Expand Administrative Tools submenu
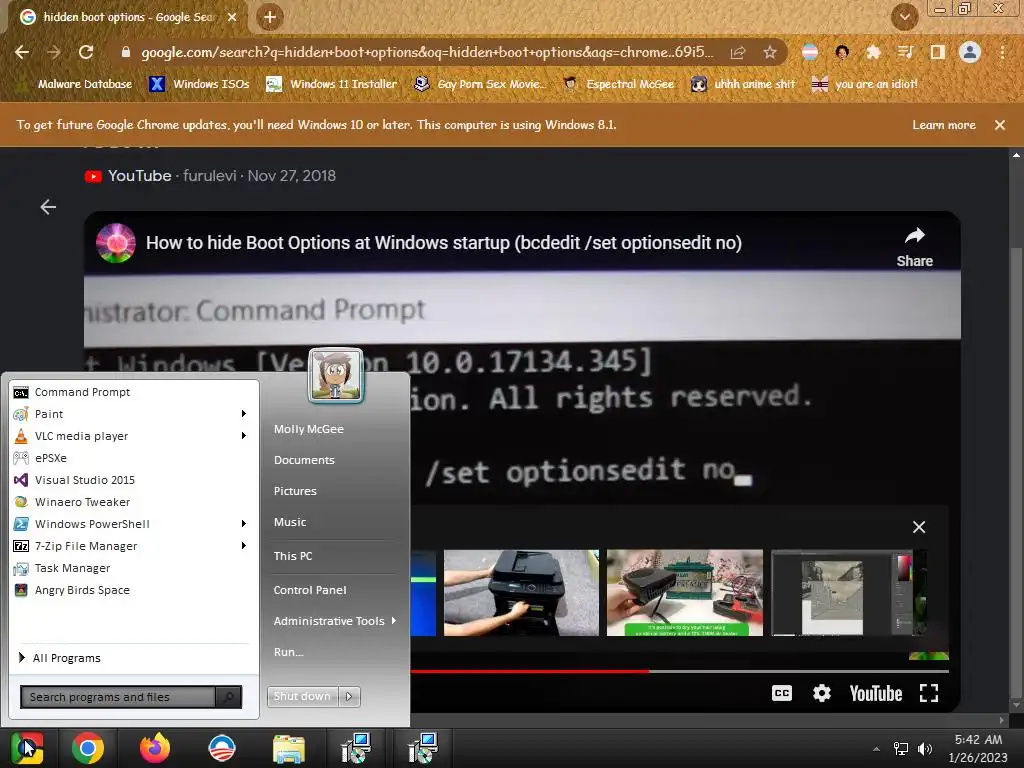This screenshot has width=1024, height=768. [x=334, y=621]
